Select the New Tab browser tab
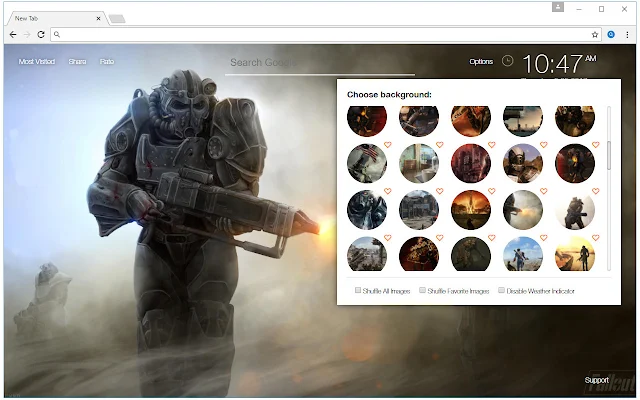Screen dimensions: 640x400 click(x=56, y=18)
